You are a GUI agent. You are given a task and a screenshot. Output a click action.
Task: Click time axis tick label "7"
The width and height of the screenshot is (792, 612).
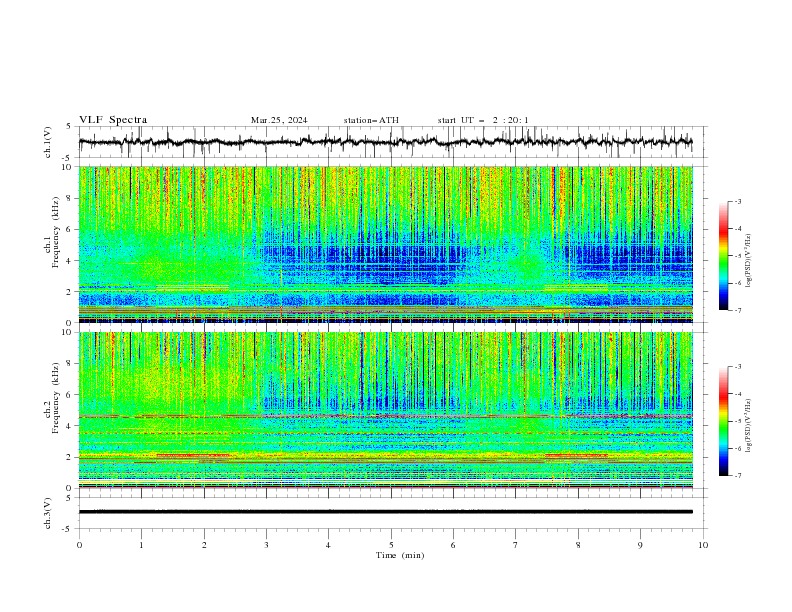tap(516, 545)
